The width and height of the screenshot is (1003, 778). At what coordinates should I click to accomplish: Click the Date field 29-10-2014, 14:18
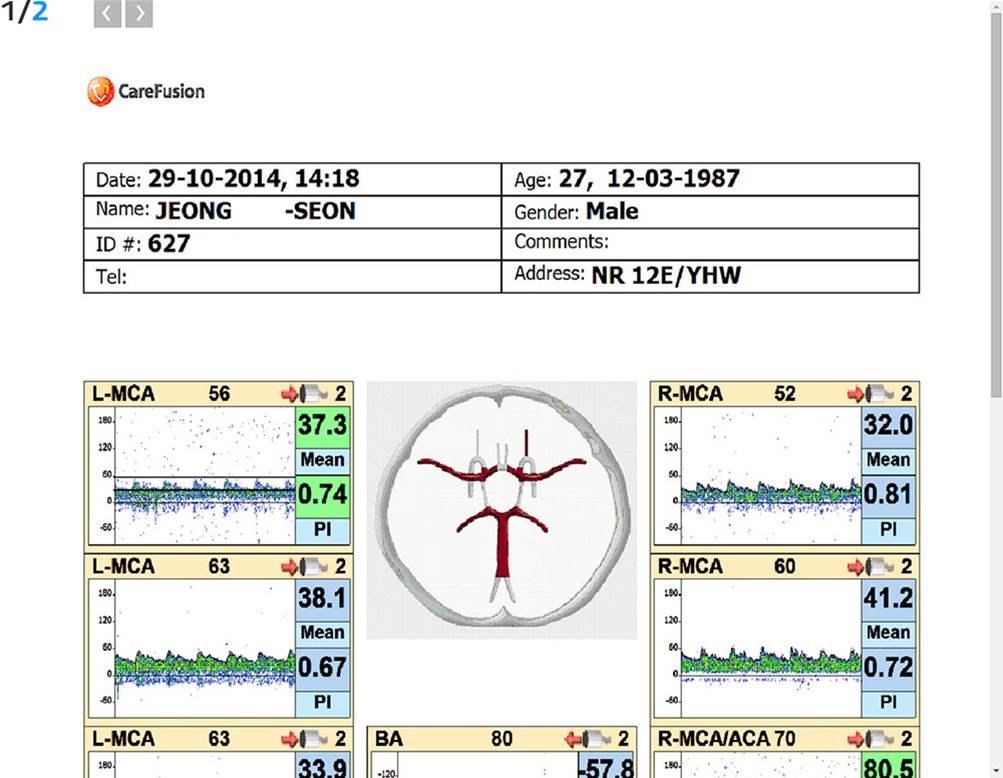[x=292, y=179]
